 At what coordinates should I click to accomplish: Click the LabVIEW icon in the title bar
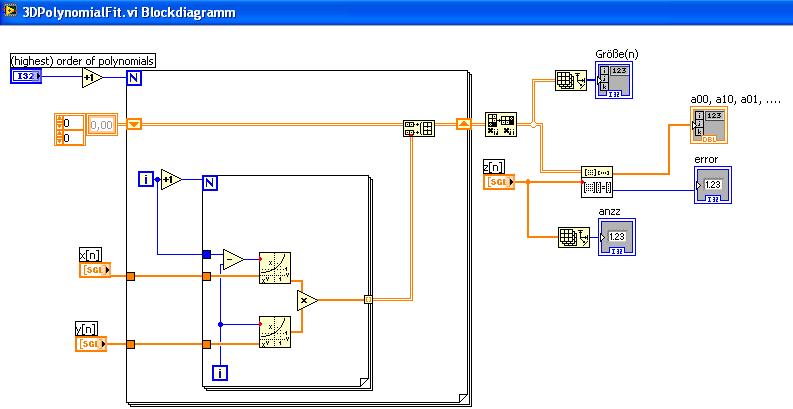click(x=10, y=10)
